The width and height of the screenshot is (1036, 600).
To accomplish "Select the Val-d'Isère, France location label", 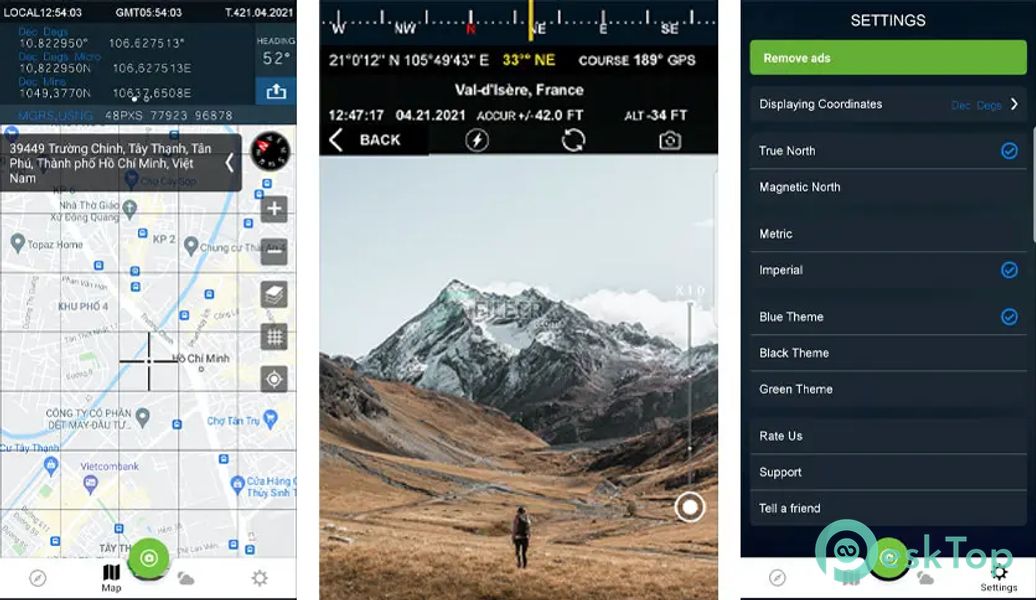I will 519,90.
